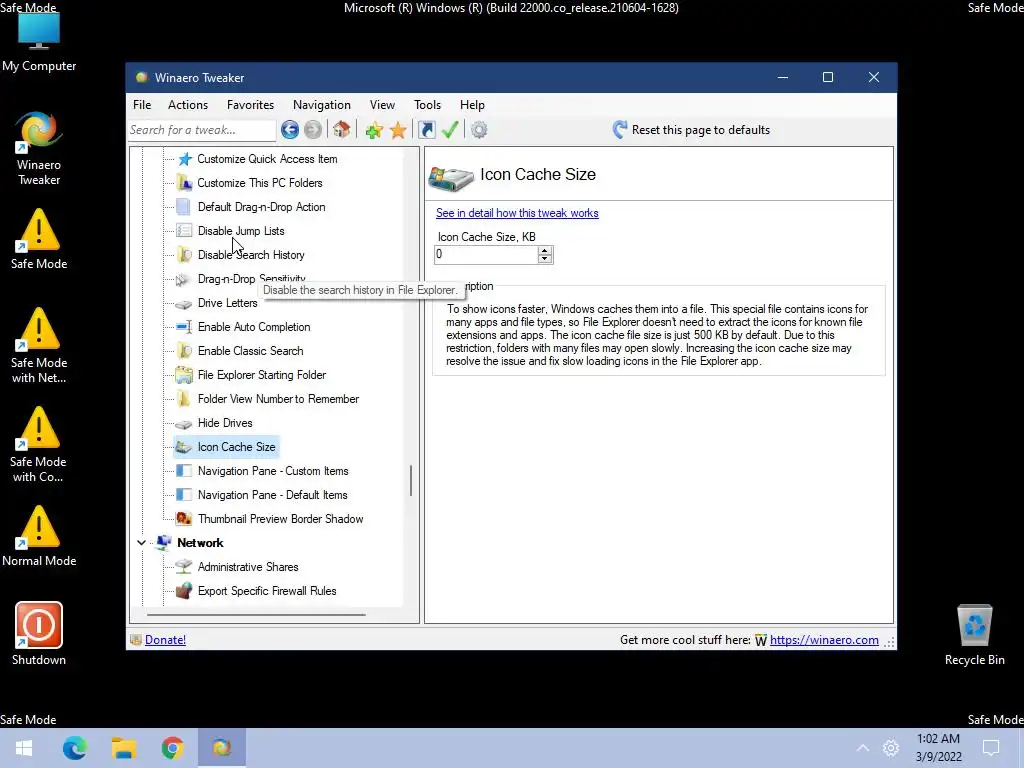
Task: Launch Microsoft Edge from the taskbar
Action: coord(74,748)
